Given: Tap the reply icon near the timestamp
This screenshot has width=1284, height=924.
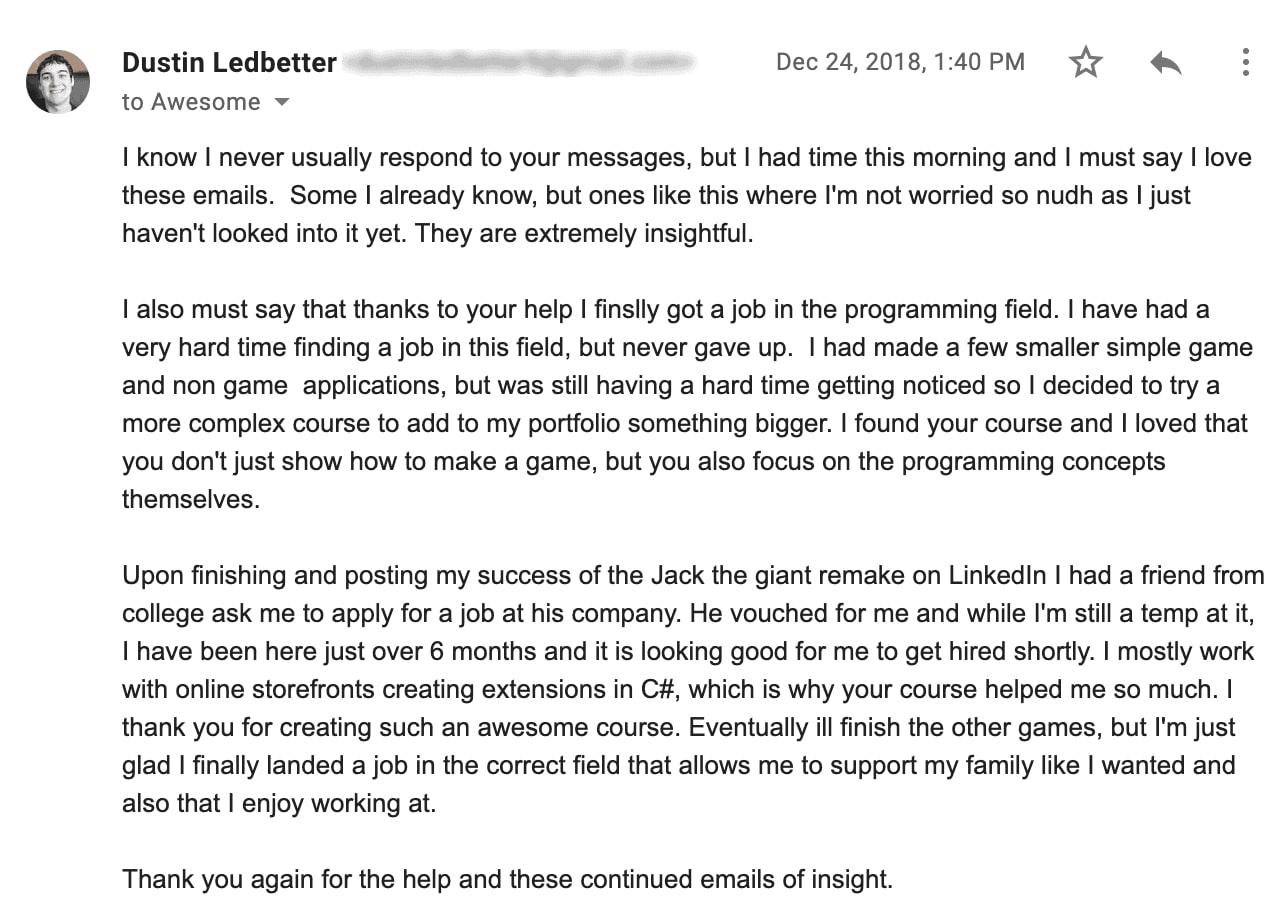Looking at the screenshot, I should coord(1165,61).
